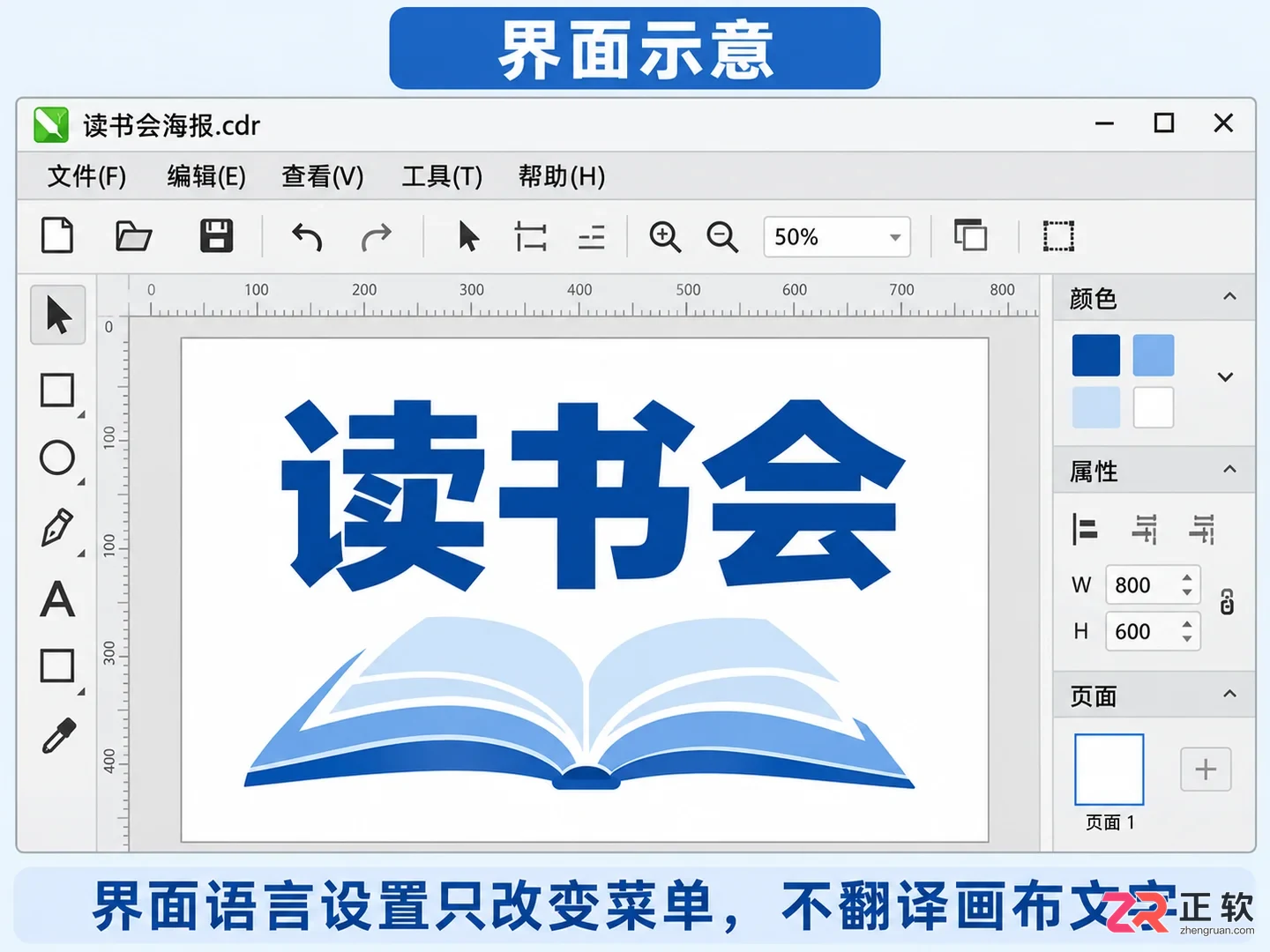Collapse the 页面 panel
The width and height of the screenshot is (1270, 952).
pyautogui.click(x=1229, y=695)
